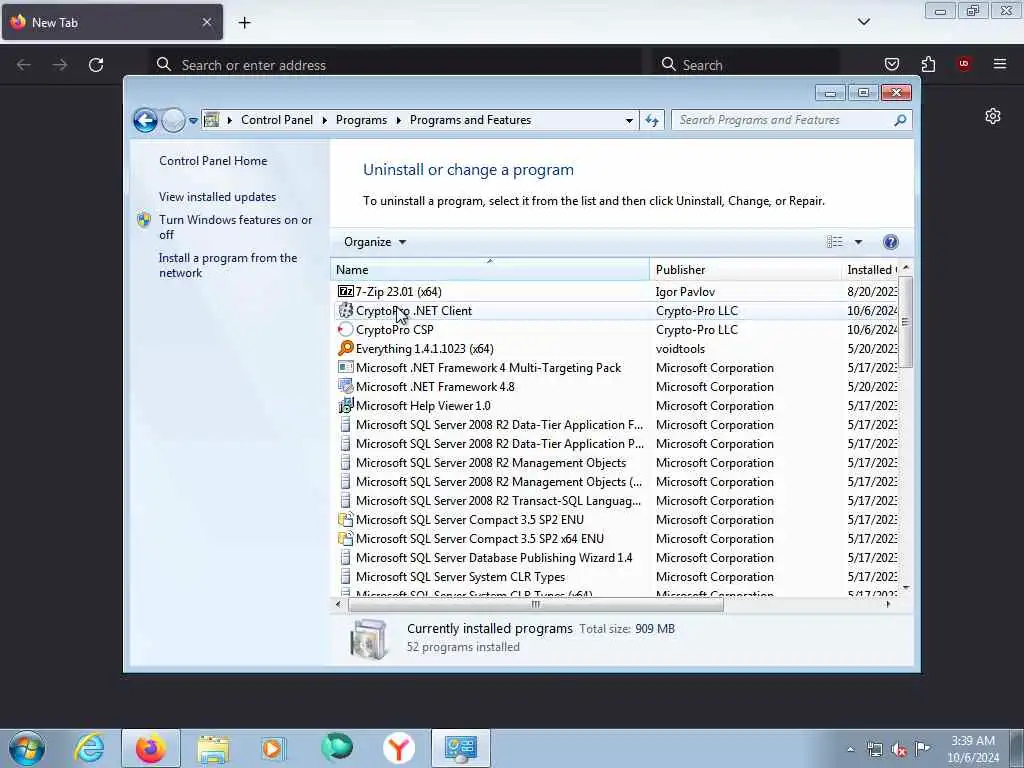The image size is (1024, 768).
Task: Click the muted volume tray icon
Action: pos(899,750)
